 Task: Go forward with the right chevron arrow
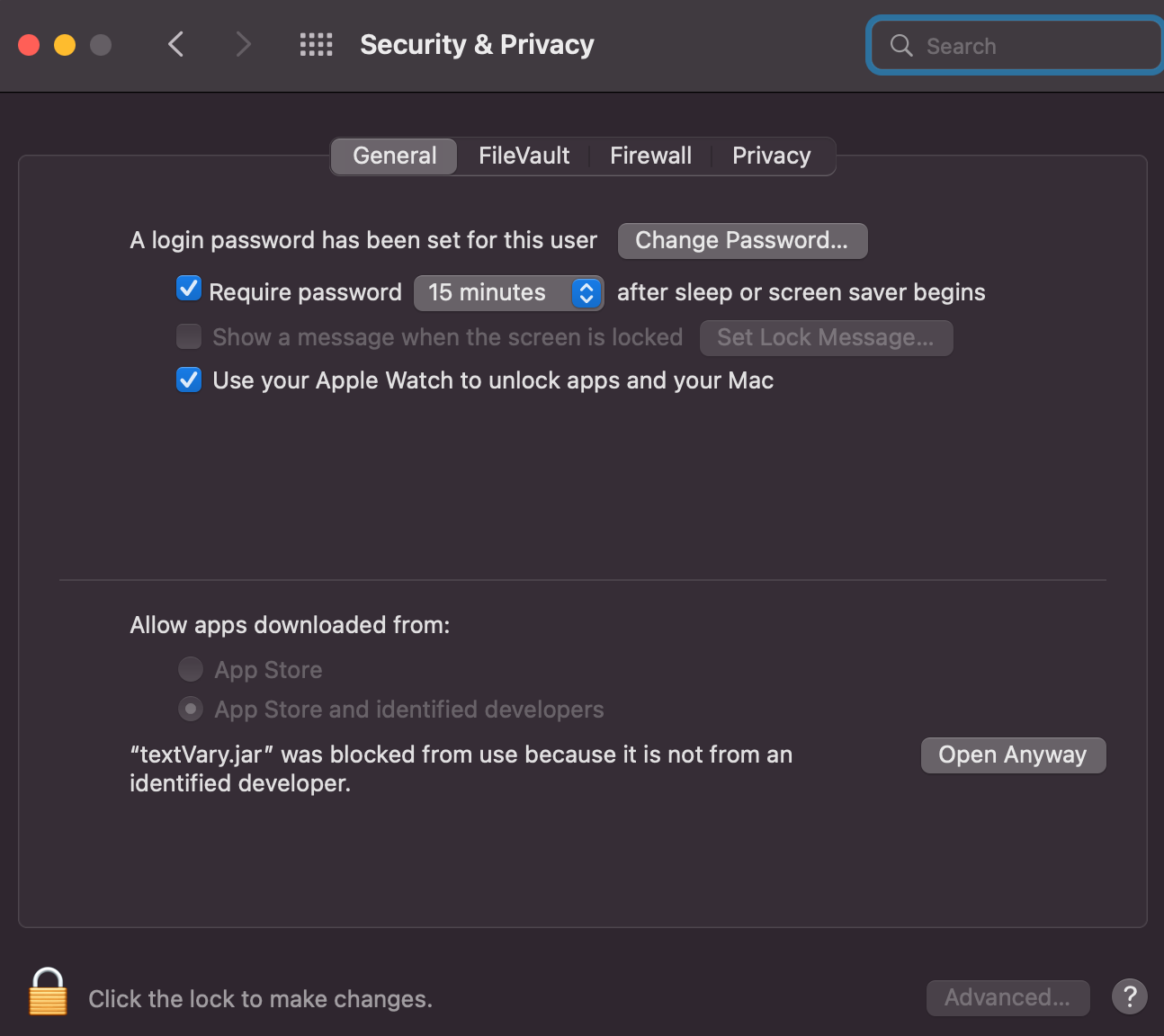pos(243,44)
